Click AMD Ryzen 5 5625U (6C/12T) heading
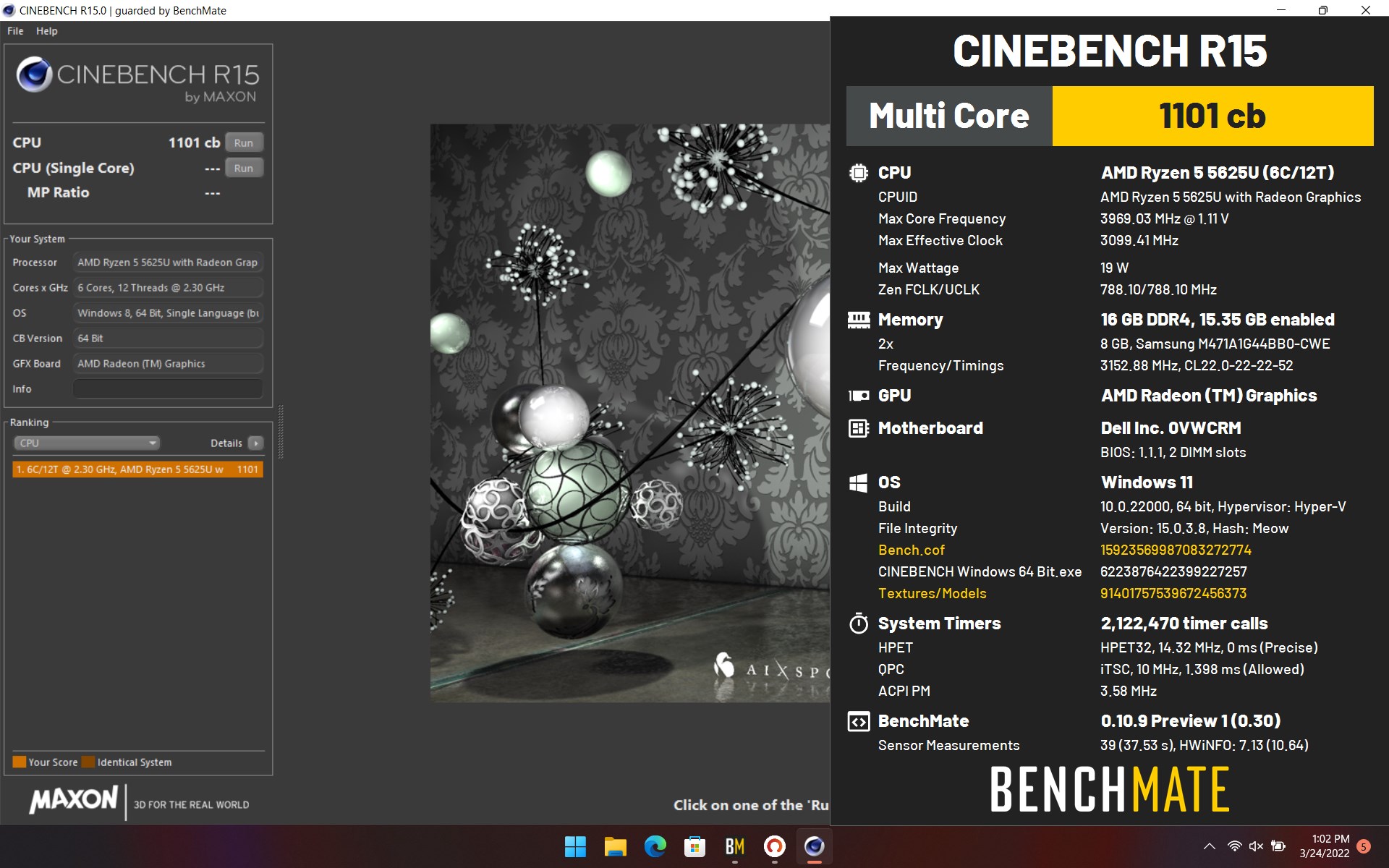 click(x=1218, y=173)
